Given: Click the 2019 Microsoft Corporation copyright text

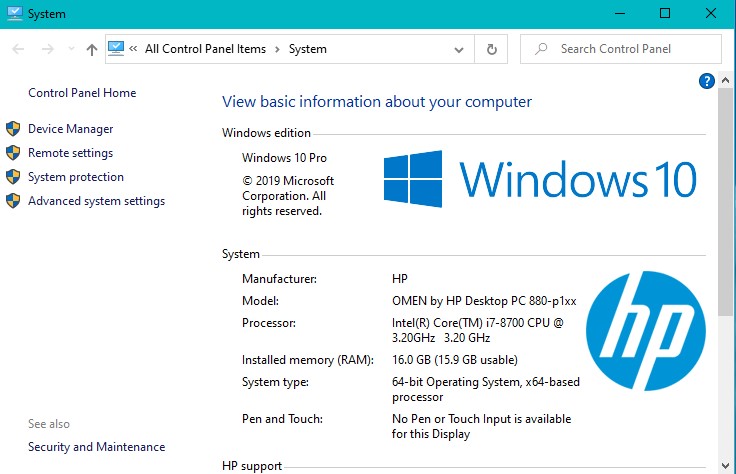Looking at the screenshot, I should coord(288,196).
